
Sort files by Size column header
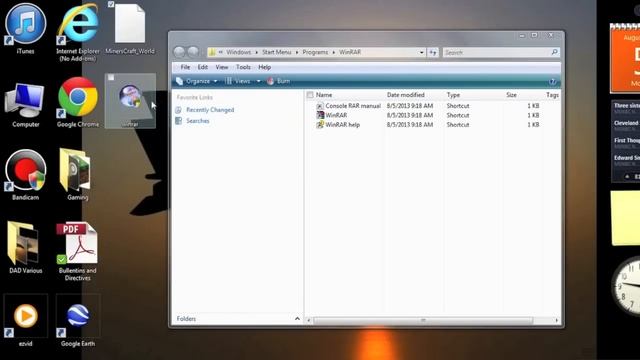511,95
